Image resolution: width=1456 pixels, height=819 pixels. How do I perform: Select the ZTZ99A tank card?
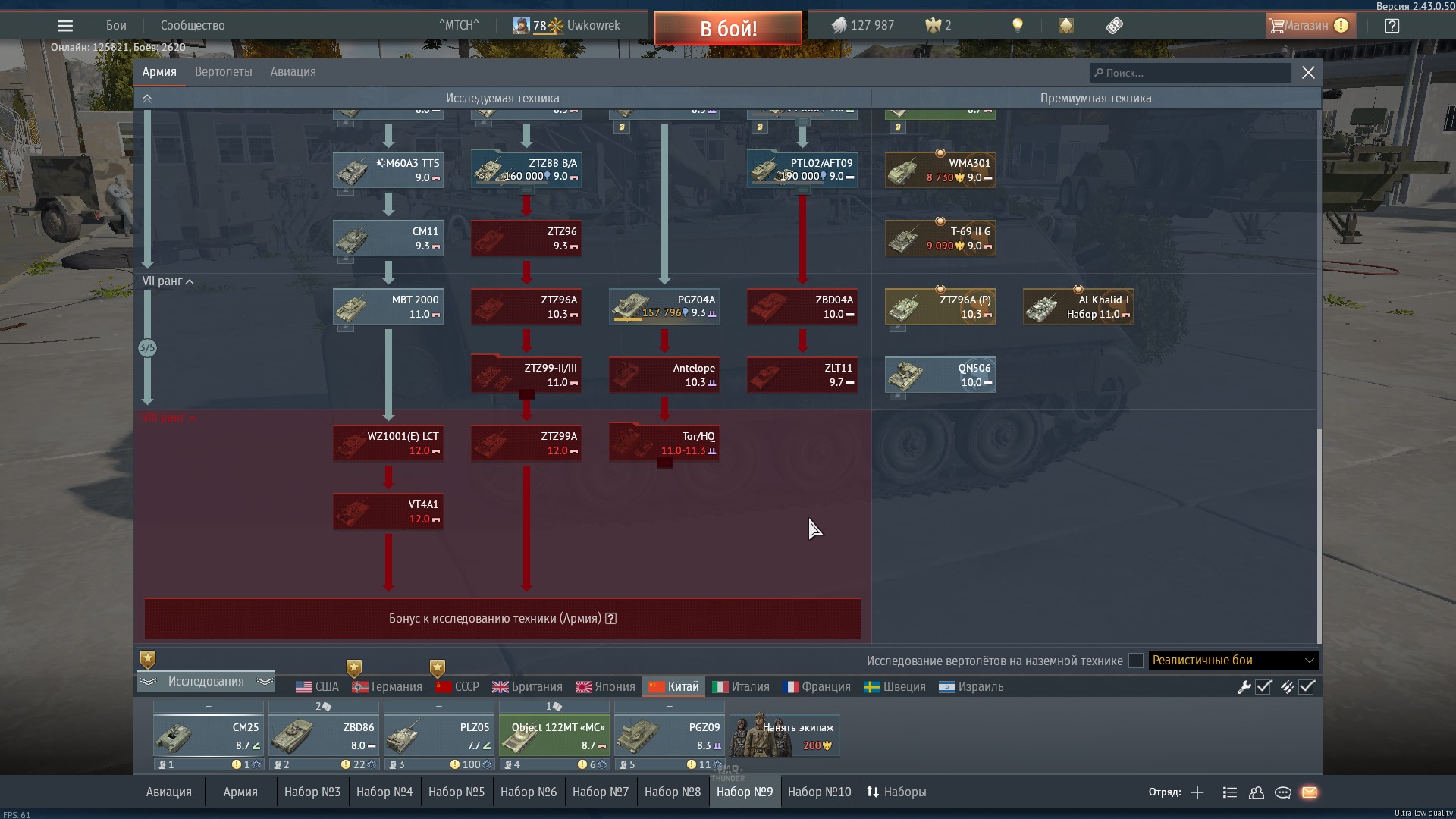(526, 444)
